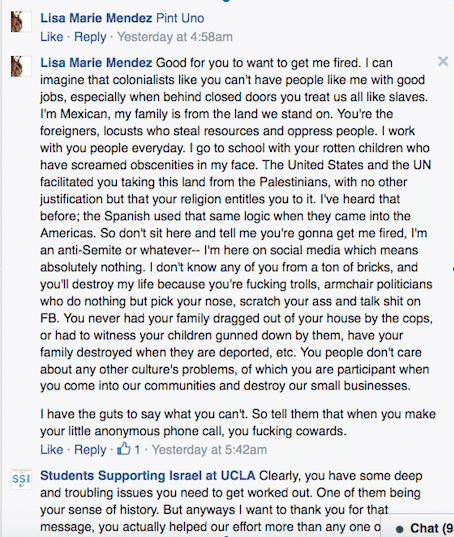View who liked via the '1' count

[x=137, y=449]
